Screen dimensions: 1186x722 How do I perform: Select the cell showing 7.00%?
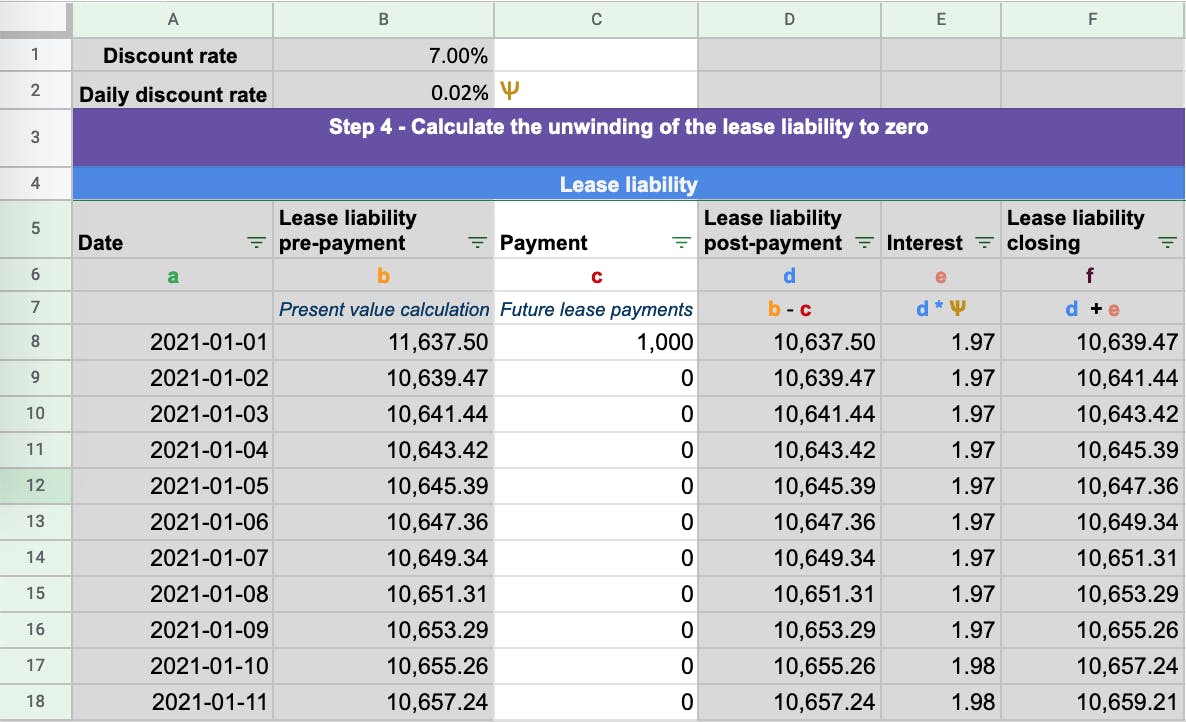tap(383, 55)
